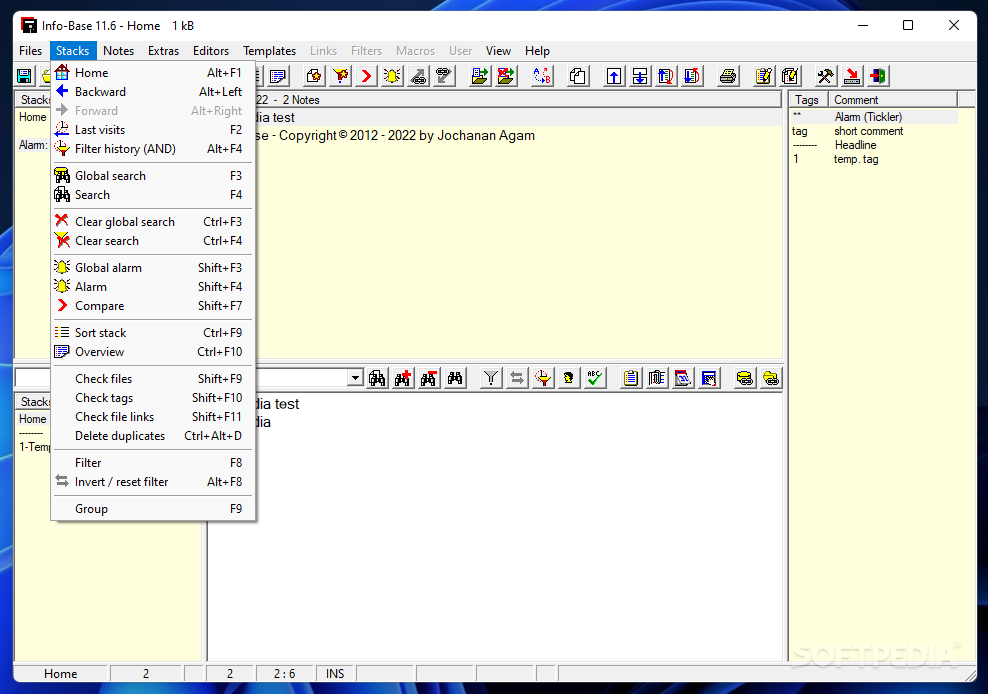Click the filter-with-star funnel toolbar icon
Screen dimensions: 988x694
click(x=340, y=76)
